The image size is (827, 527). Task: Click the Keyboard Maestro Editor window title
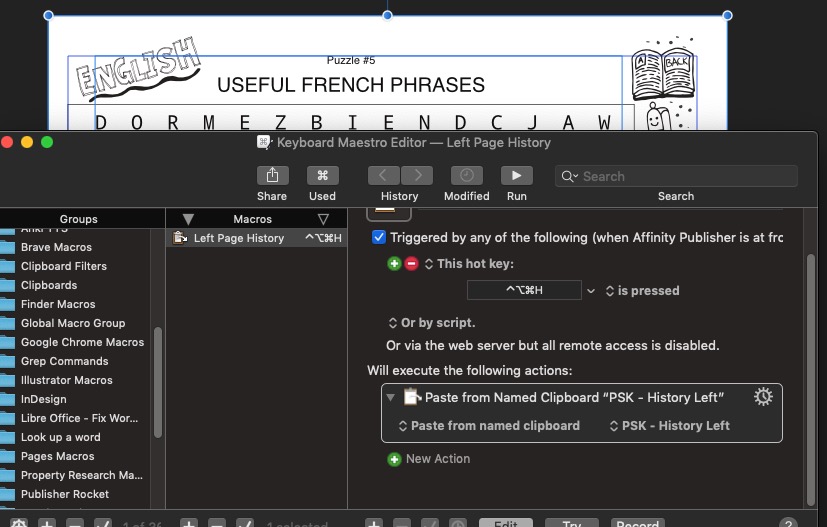tap(414, 142)
